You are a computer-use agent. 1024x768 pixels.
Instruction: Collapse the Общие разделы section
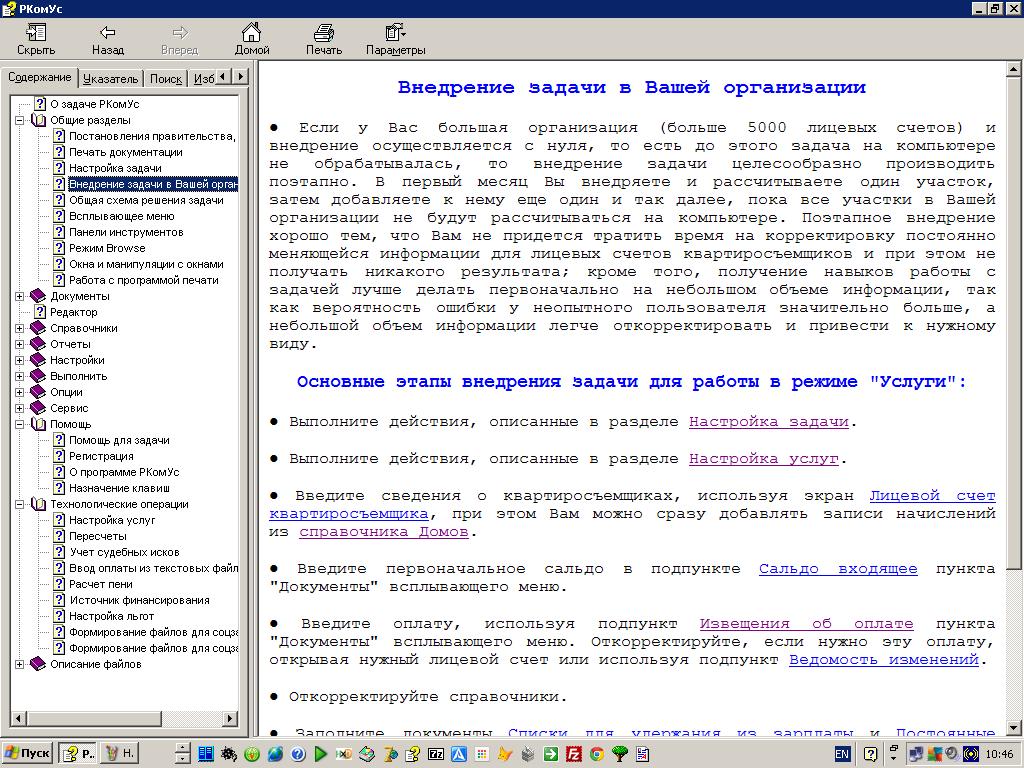tap(20, 120)
